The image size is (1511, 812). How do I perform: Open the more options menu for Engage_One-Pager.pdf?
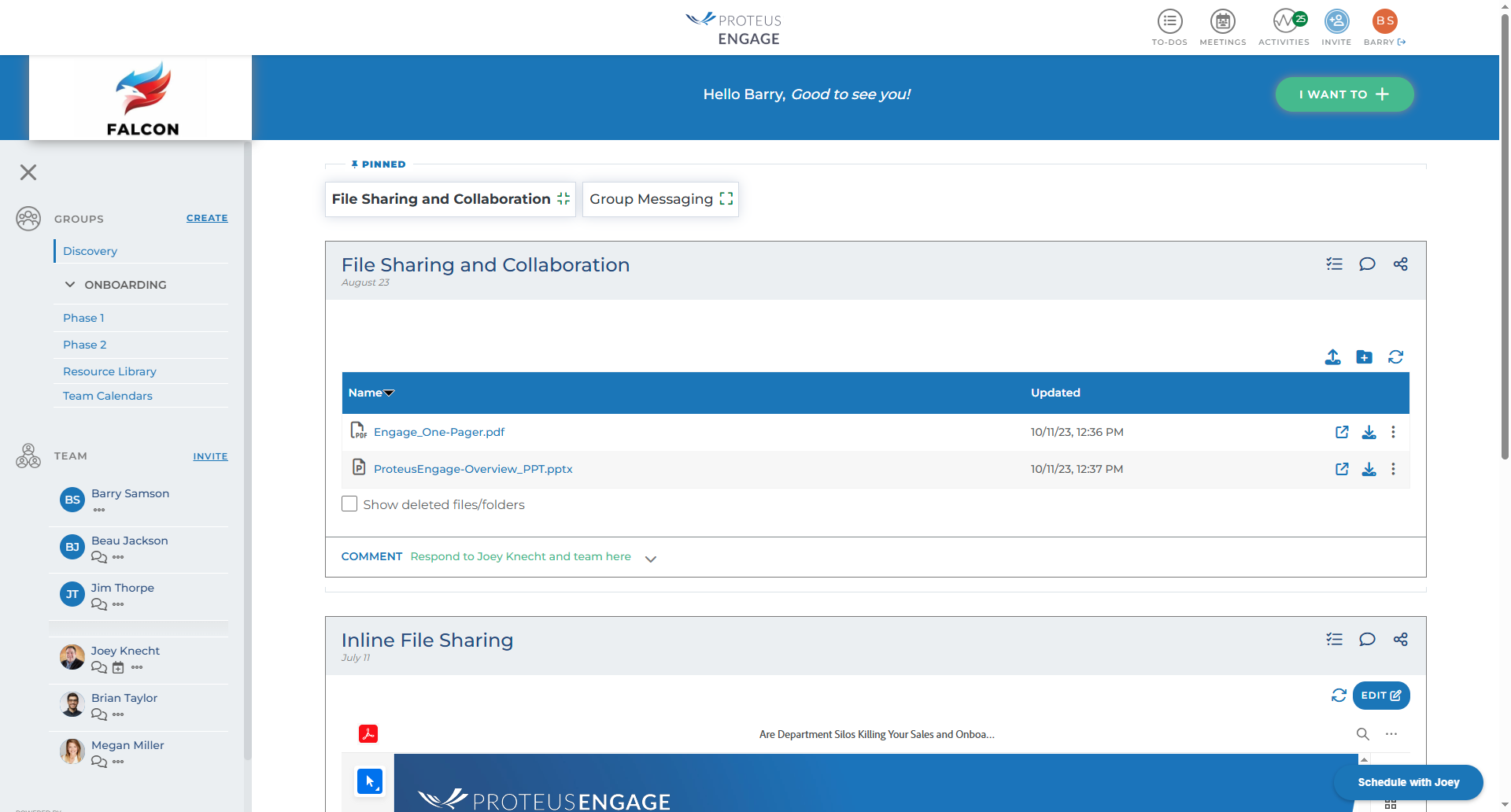pos(1393,432)
